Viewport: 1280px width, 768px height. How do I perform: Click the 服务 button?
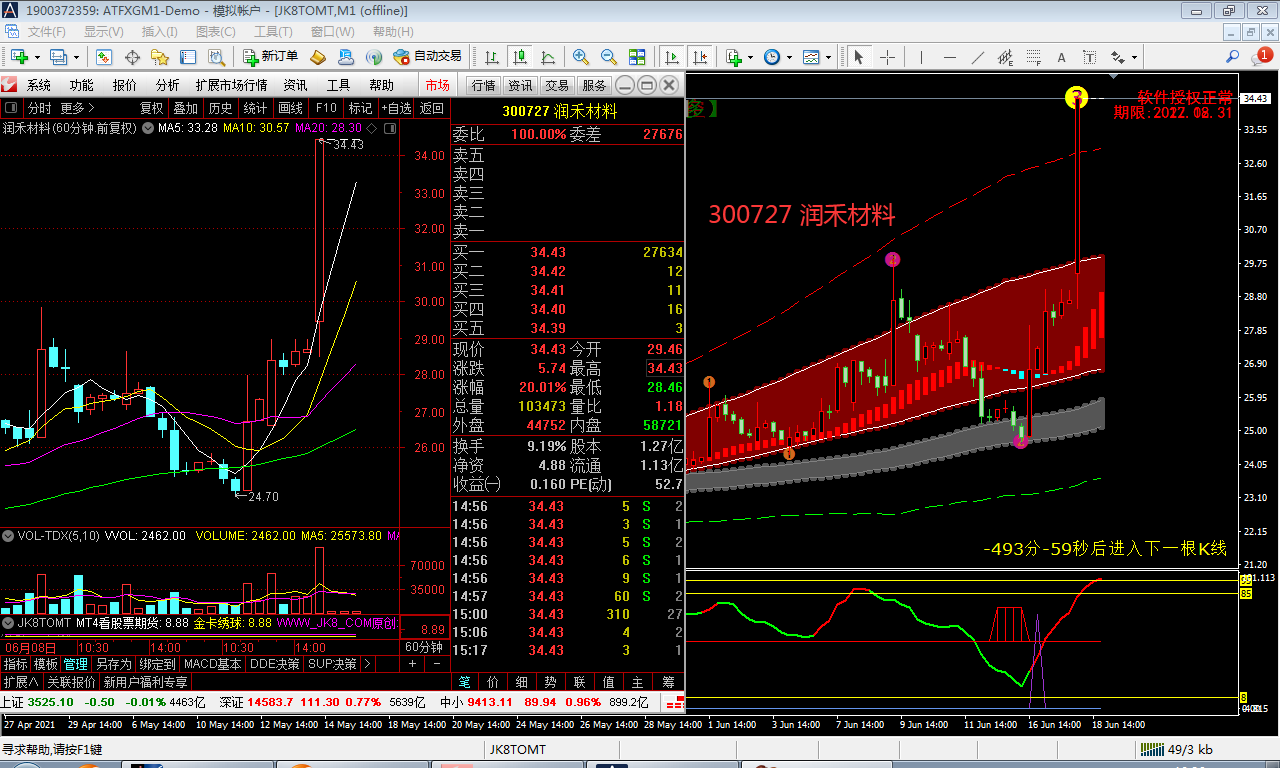click(x=594, y=85)
